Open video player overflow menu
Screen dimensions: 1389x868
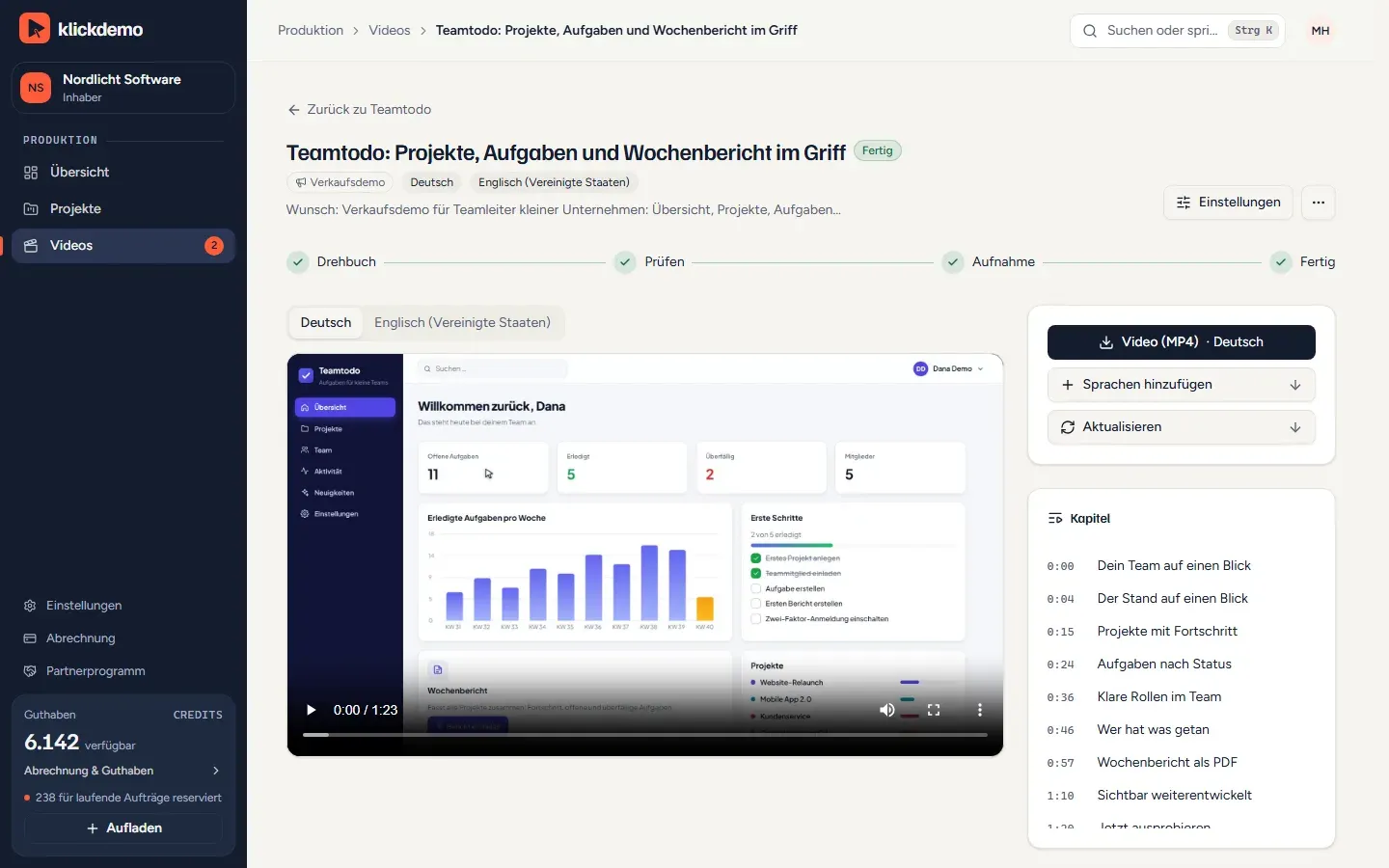click(980, 710)
